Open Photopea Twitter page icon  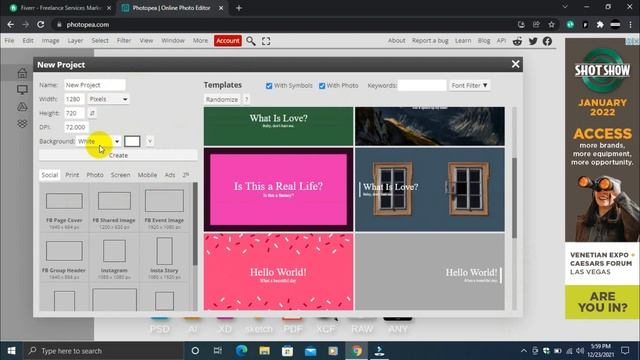click(x=533, y=41)
